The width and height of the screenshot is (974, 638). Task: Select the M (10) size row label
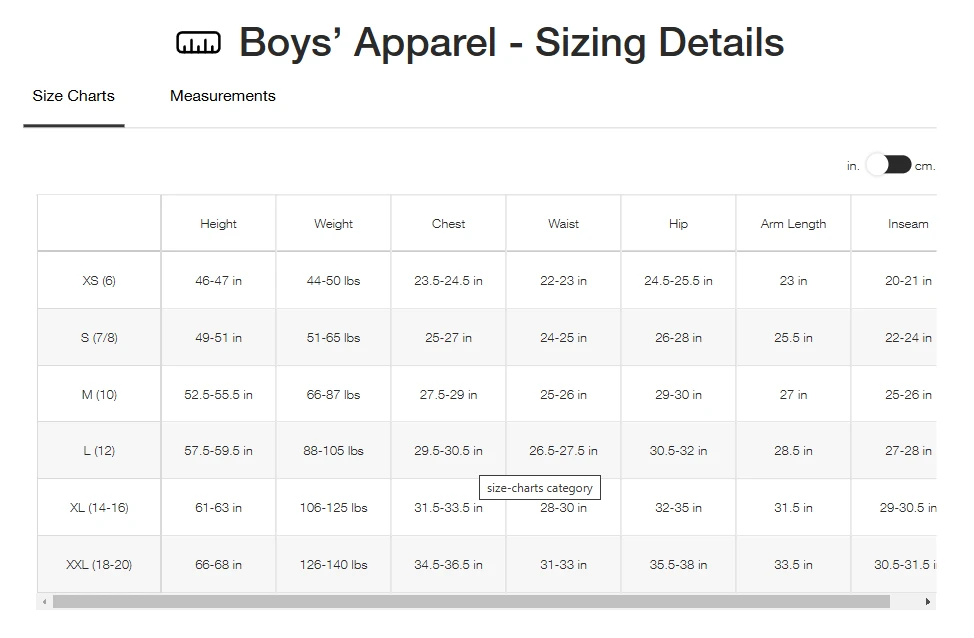pos(99,395)
